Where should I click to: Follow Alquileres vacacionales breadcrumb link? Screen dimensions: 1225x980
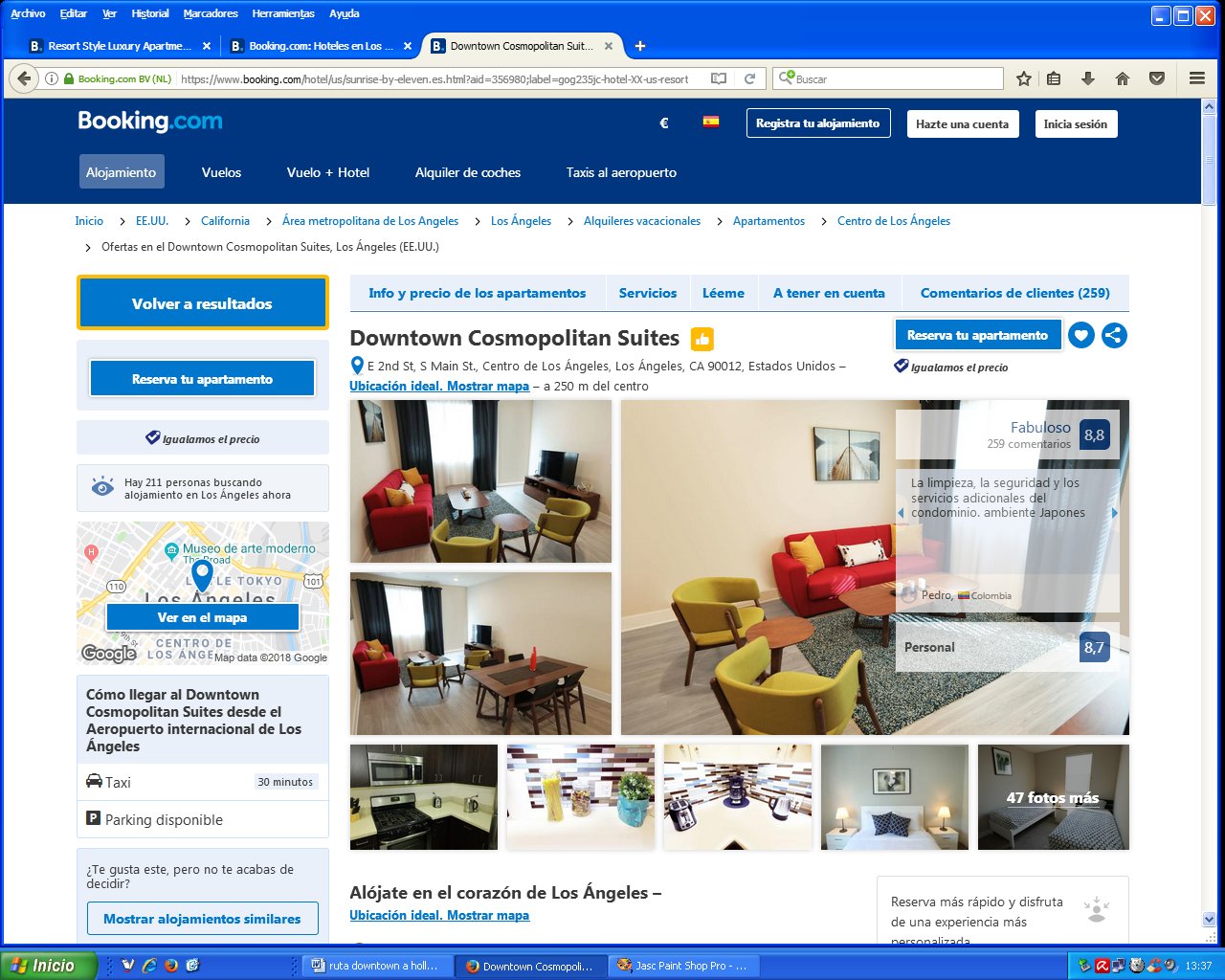642,221
